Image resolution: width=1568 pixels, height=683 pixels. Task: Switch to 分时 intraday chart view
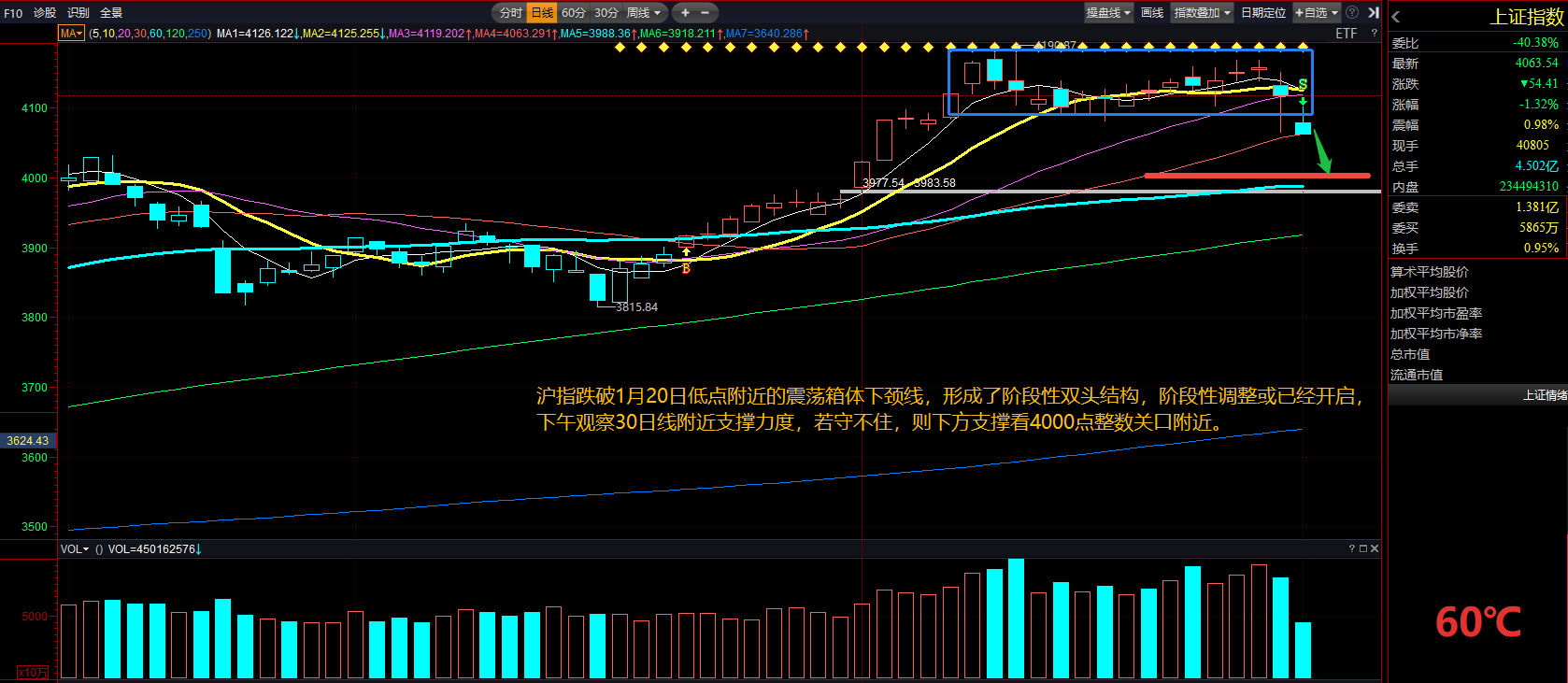[510, 12]
